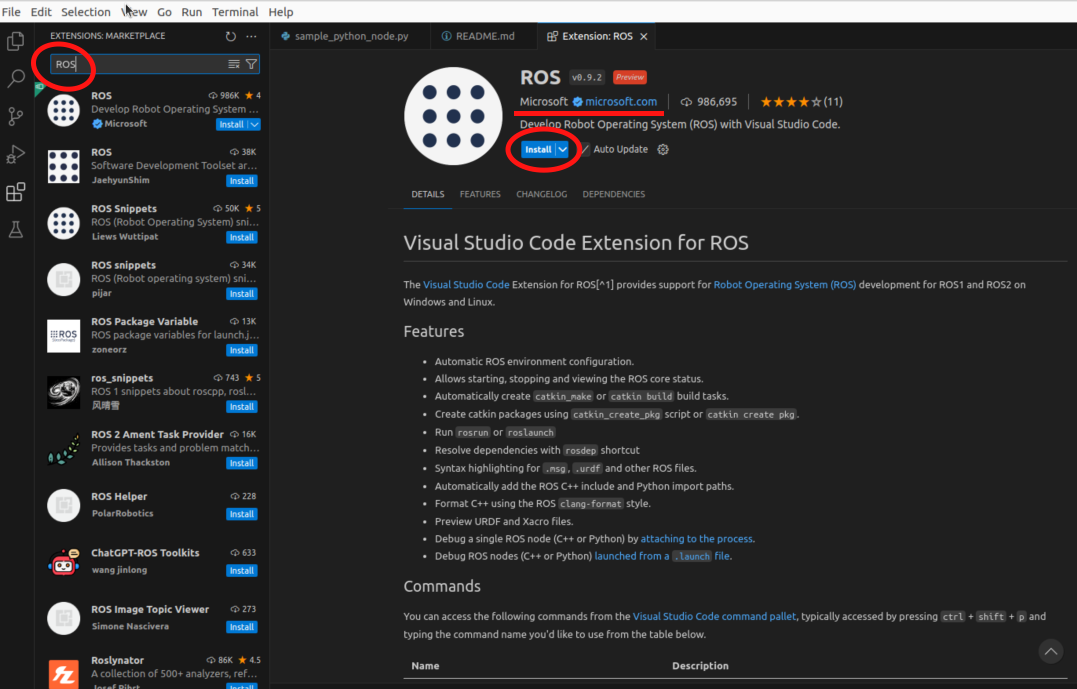Select the Microsoft ROS extension icon in list
Image resolution: width=1077 pixels, height=689 pixels.
pos(63,110)
